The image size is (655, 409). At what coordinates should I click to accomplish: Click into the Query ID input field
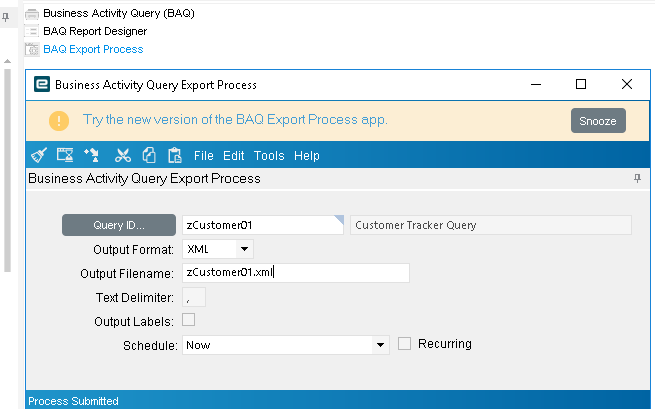(263, 225)
